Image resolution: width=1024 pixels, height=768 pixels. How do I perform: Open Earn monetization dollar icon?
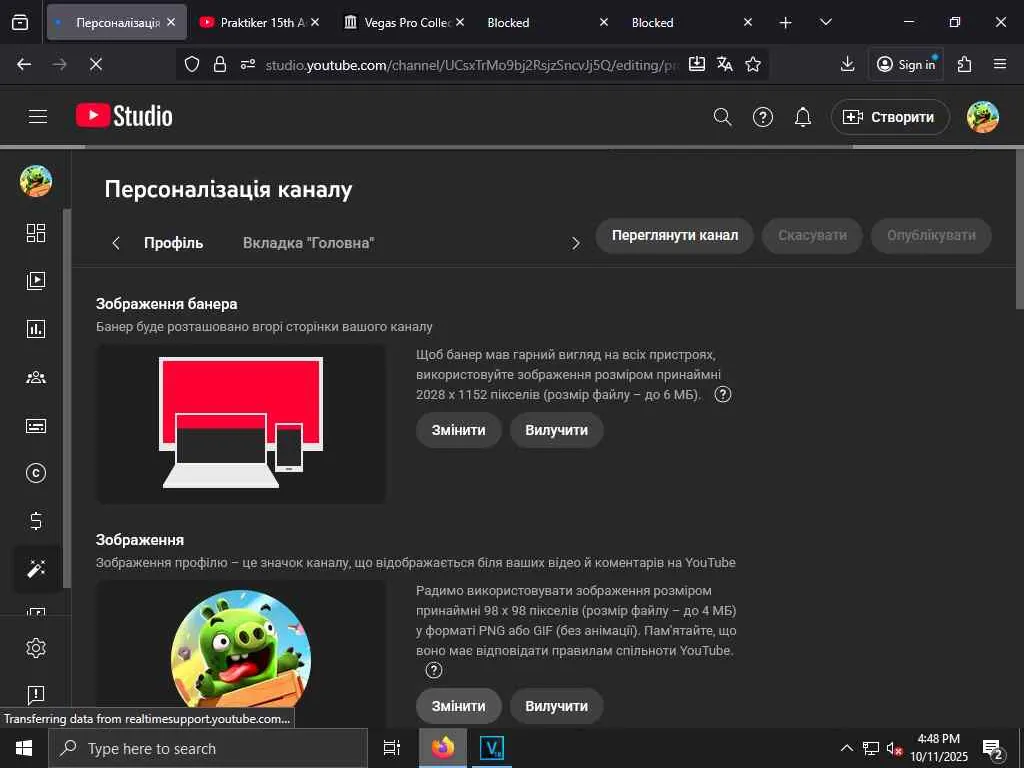click(x=36, y=520)
